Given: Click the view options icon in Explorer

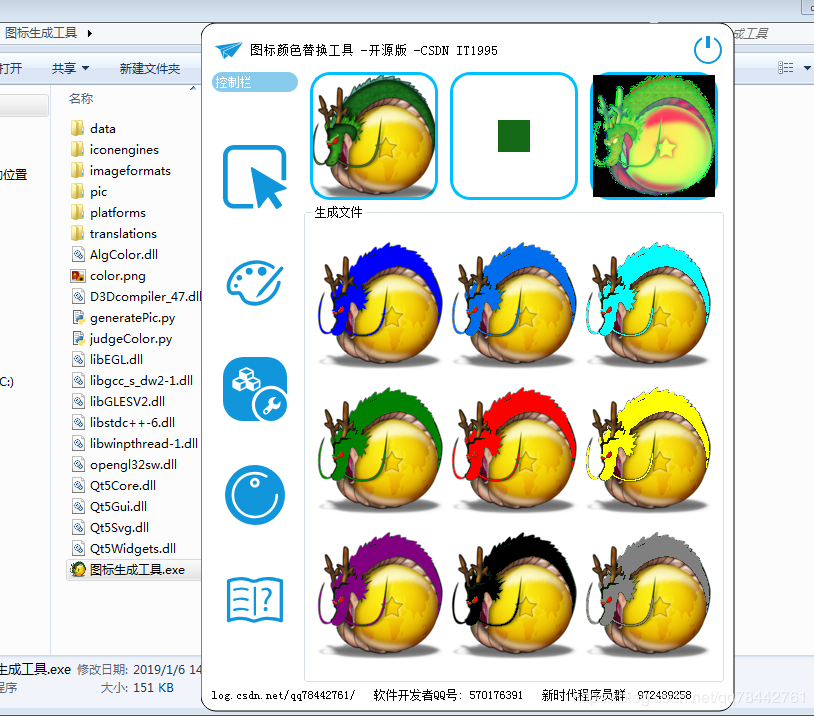Looking at the screenshot, I should coord(787,68).
